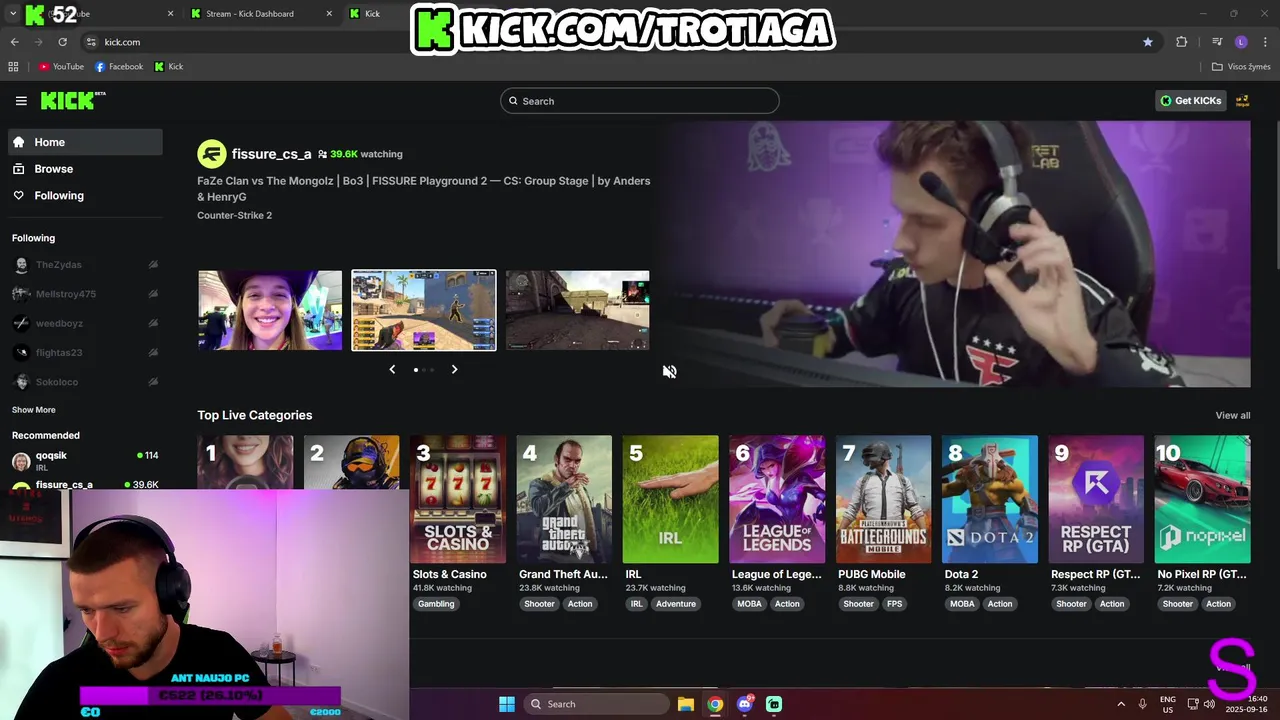Open Grand Theft Auto category card
The height and width of the screenshot is (720, 1280).
tap(564, 499)
